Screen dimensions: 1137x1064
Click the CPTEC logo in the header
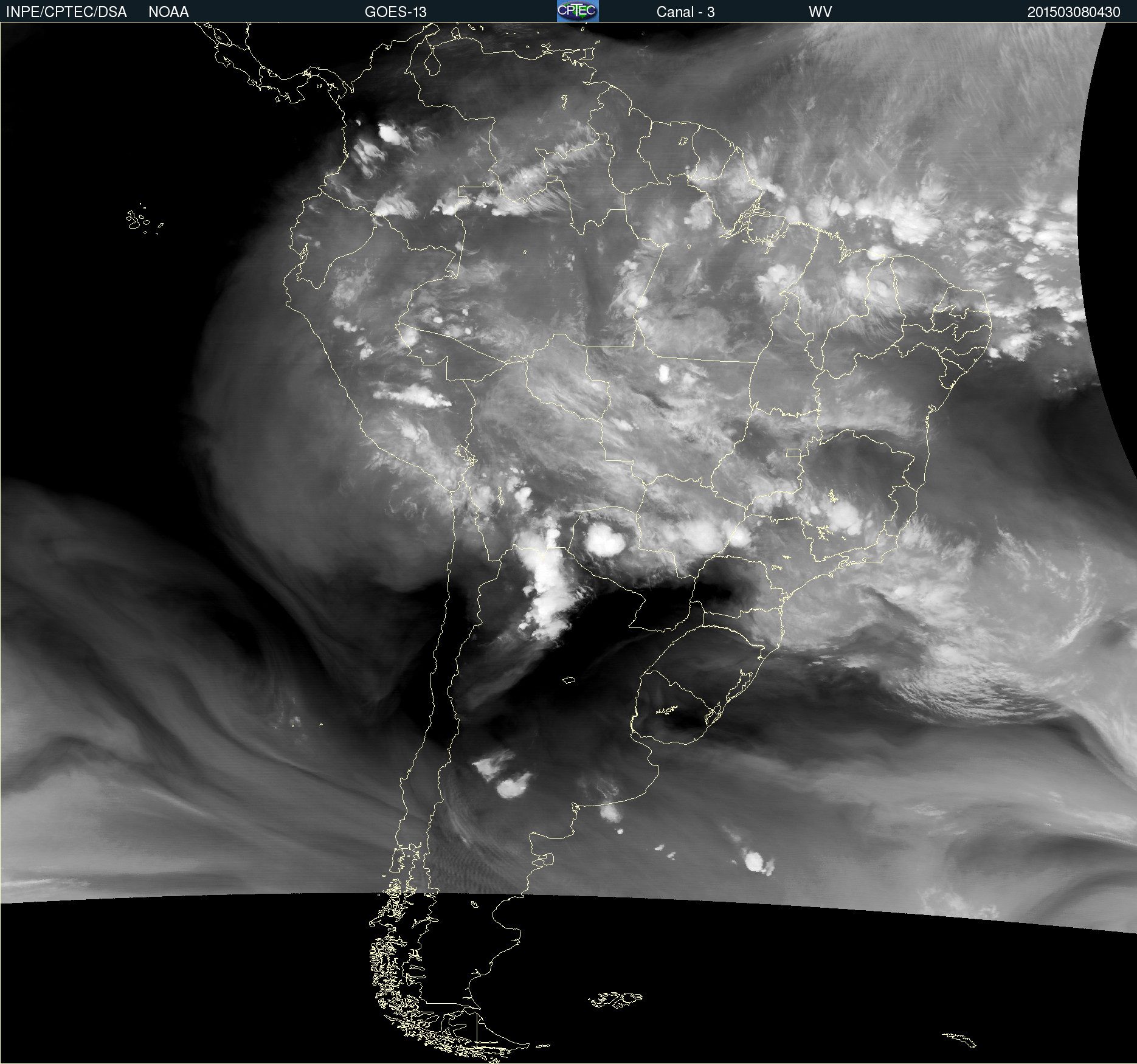[578, 11]
